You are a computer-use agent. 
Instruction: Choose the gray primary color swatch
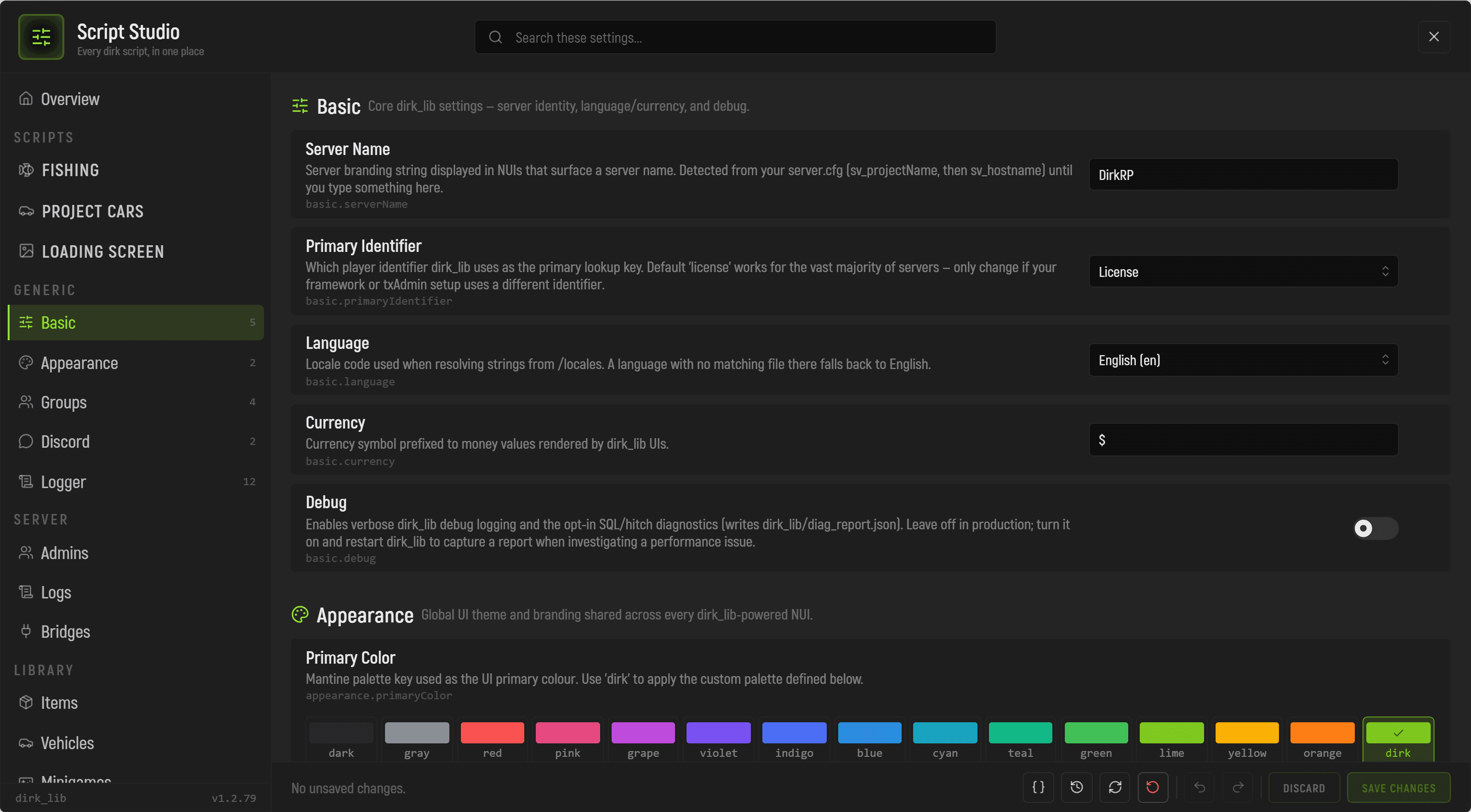pos(417,740)
